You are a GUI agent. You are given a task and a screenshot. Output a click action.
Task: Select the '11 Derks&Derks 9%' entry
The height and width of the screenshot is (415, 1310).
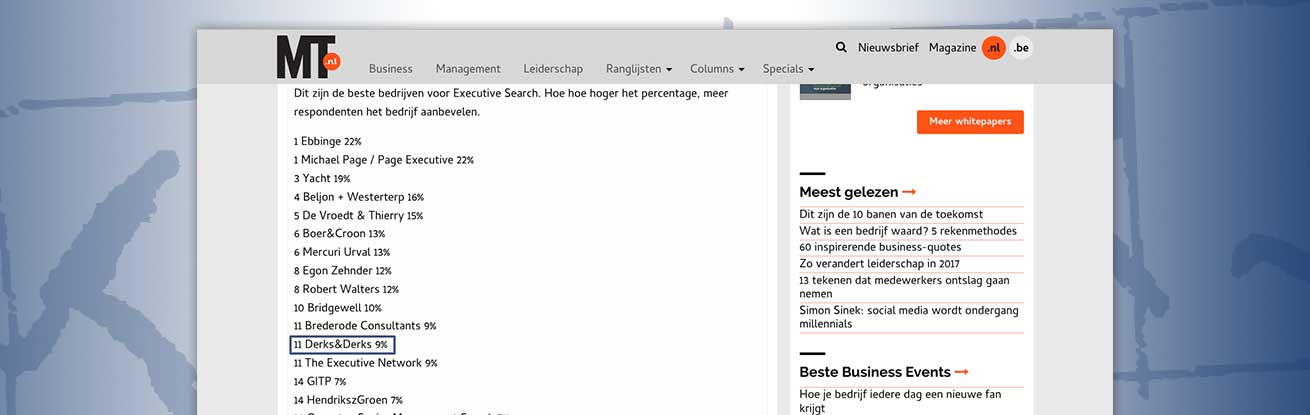[342, 345]
